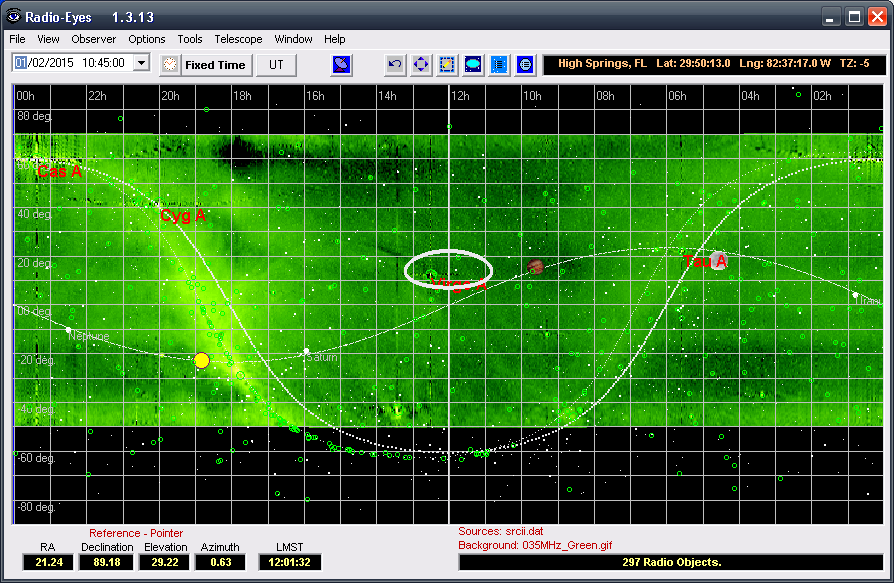The height and width of the screenshot is (583, 894).
Task: Open the Telescope menu
Action: pyautogui.click(x=238, y=39)
